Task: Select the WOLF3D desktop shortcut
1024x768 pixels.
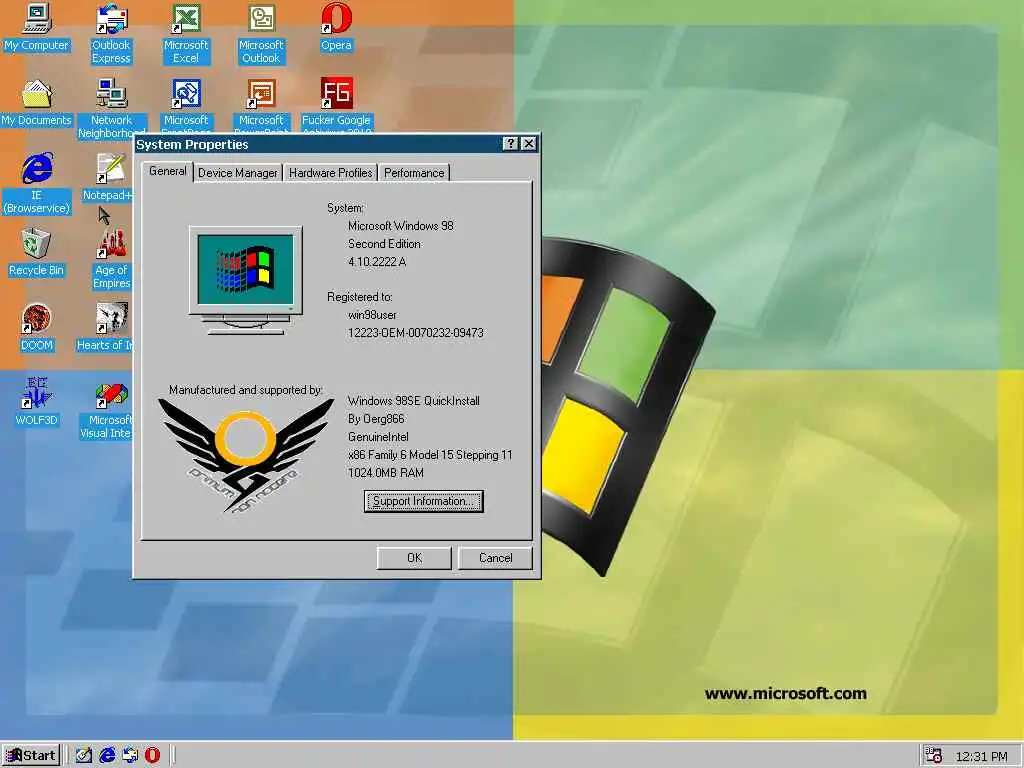Action: tap(36, 402)
